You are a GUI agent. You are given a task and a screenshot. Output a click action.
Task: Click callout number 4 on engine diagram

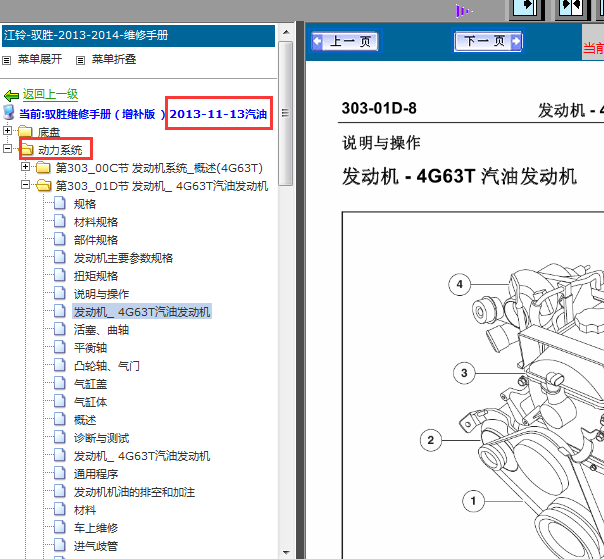point(459,284)
